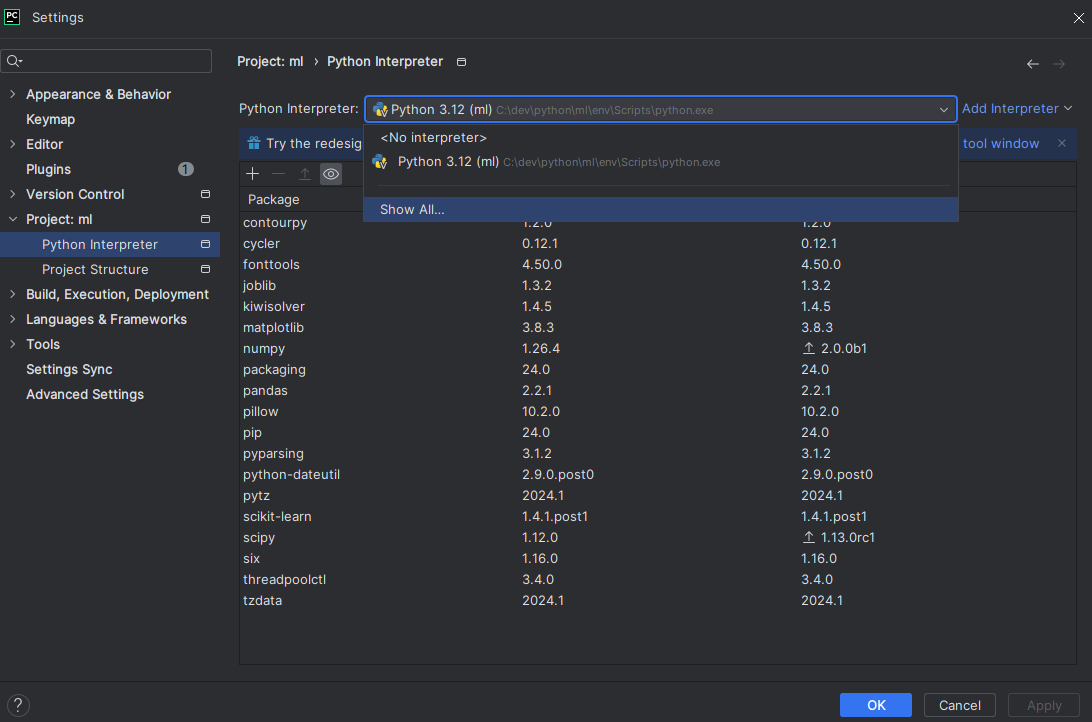Image resolution: width=1092 pixels, height=722 pixels.
Task: Click upgrade arrow next to scipy 1.13.0rc1
Action: (809, 537)
